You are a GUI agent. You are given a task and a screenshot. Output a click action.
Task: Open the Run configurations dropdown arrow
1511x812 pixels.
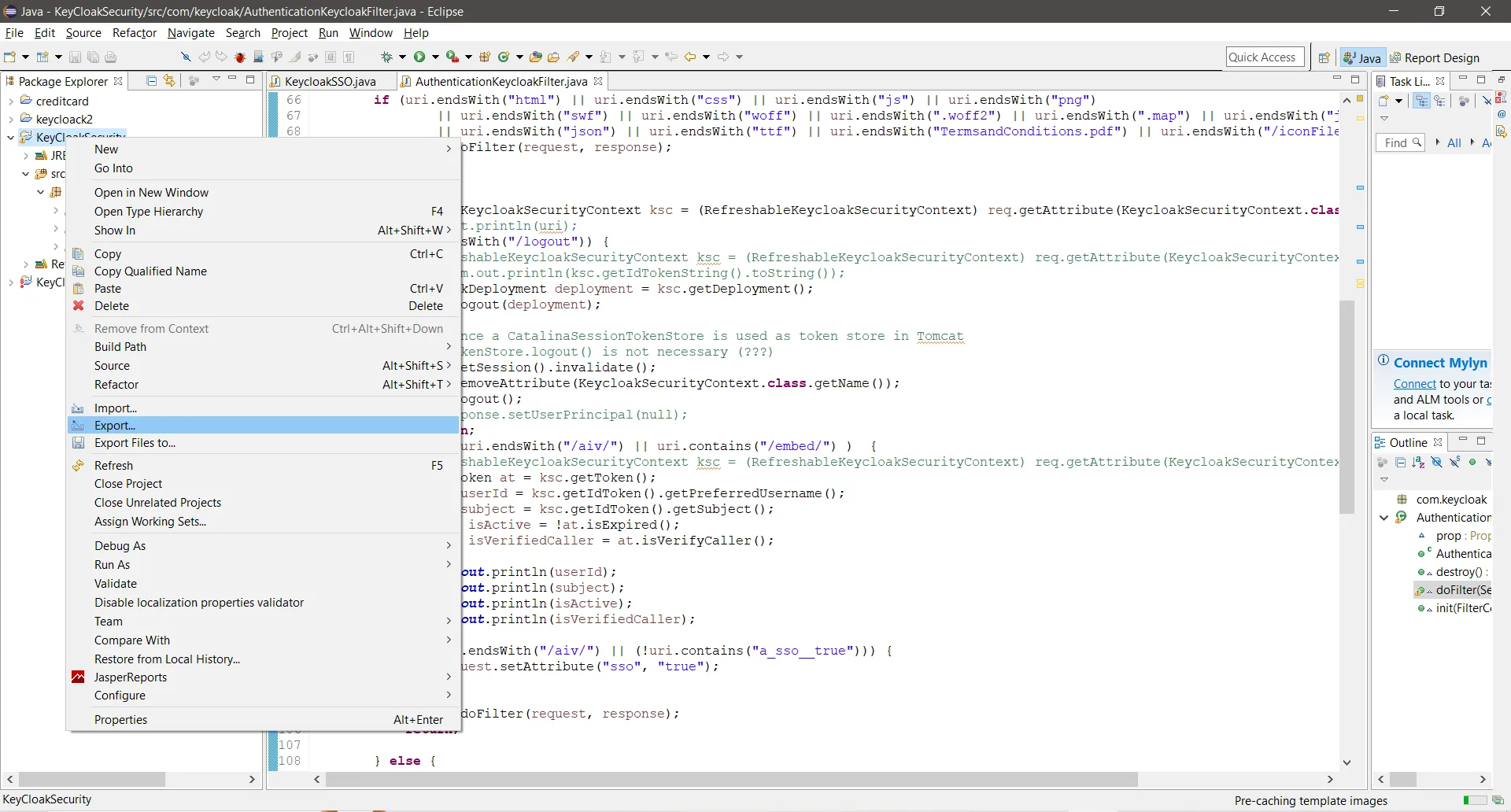coord(435,57)
